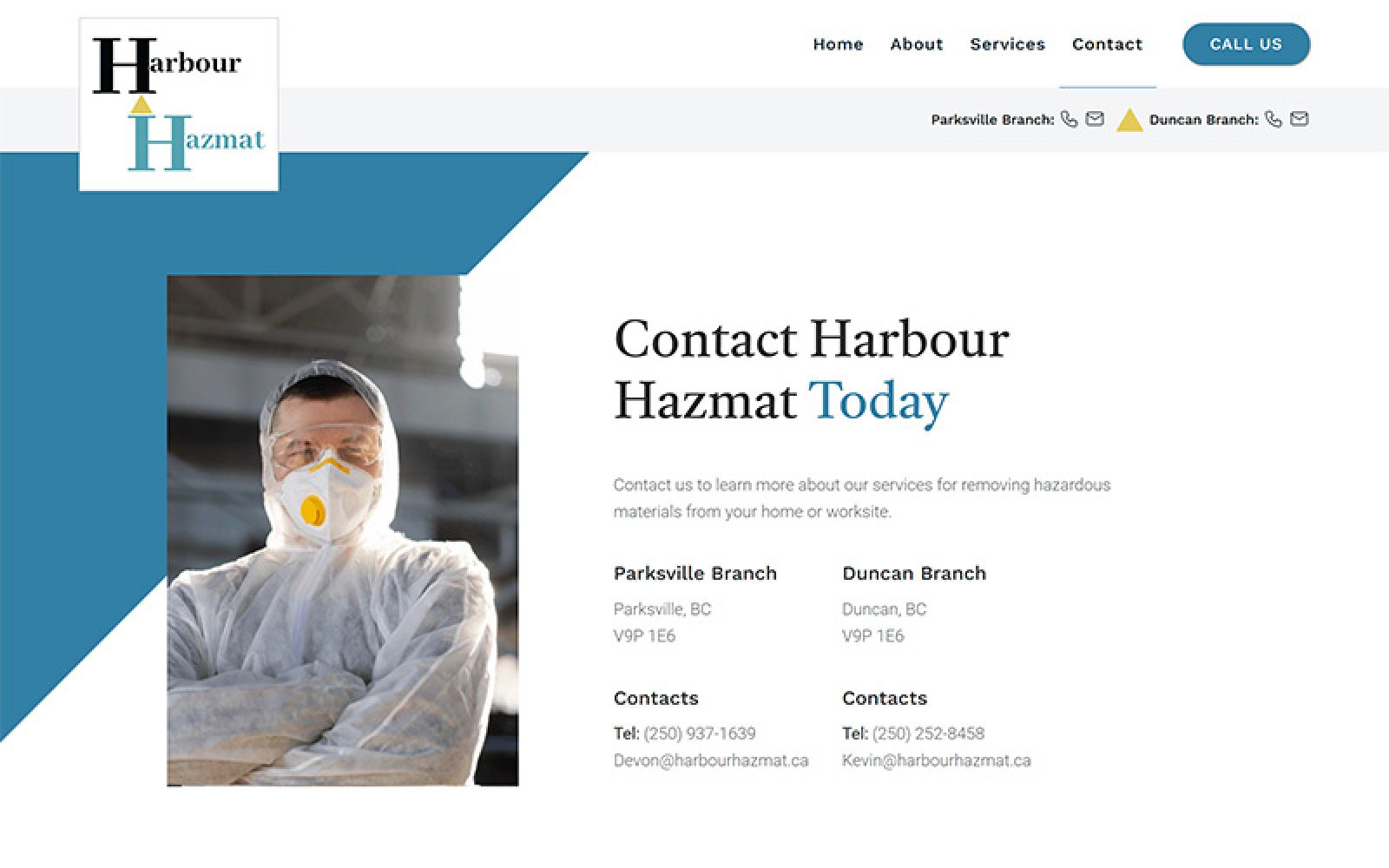Go to the Services menu item
1389x868 pixels.
click(x=1007, y=44)
